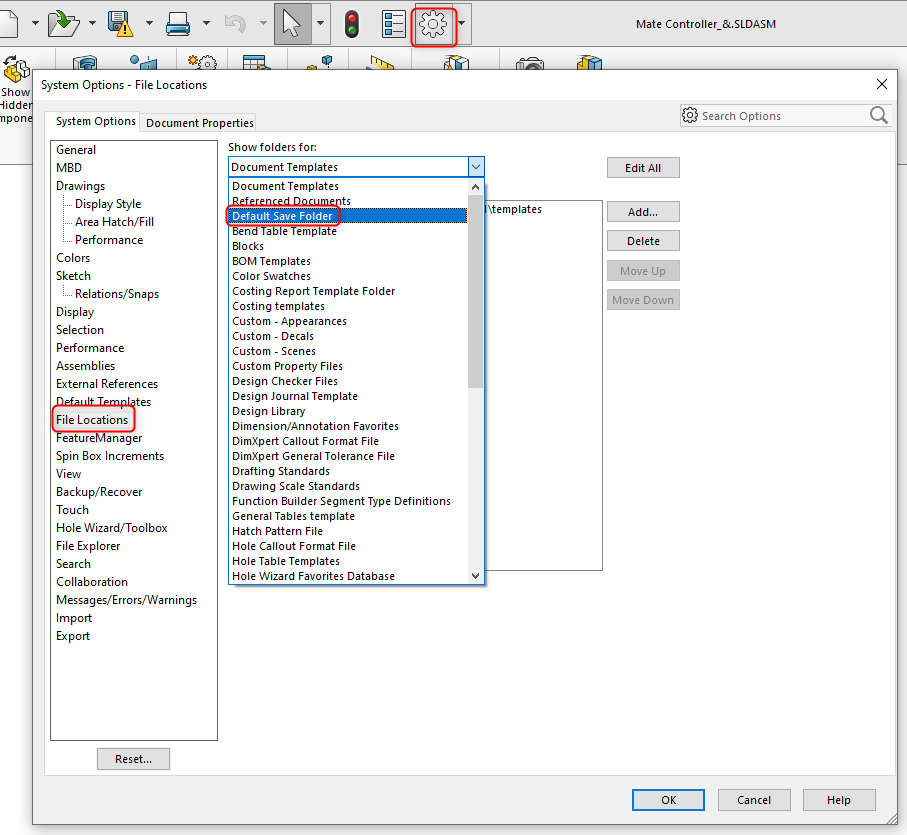Click the Show Hidden Components icon
This screenshot has width=907, height=835.
coord(15,70)
